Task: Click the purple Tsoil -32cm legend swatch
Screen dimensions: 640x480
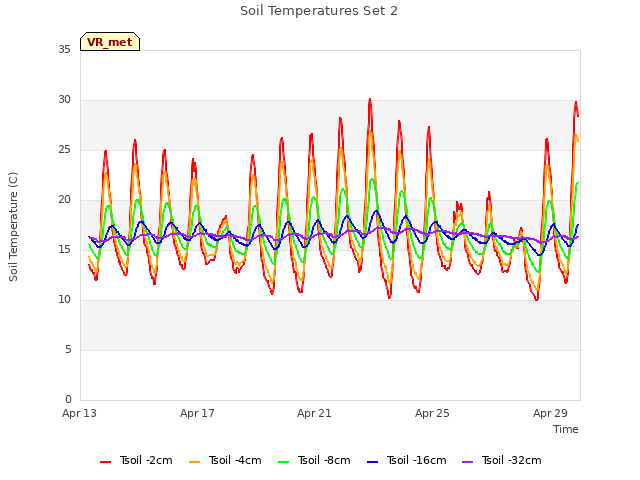Action: click(467, 462)
